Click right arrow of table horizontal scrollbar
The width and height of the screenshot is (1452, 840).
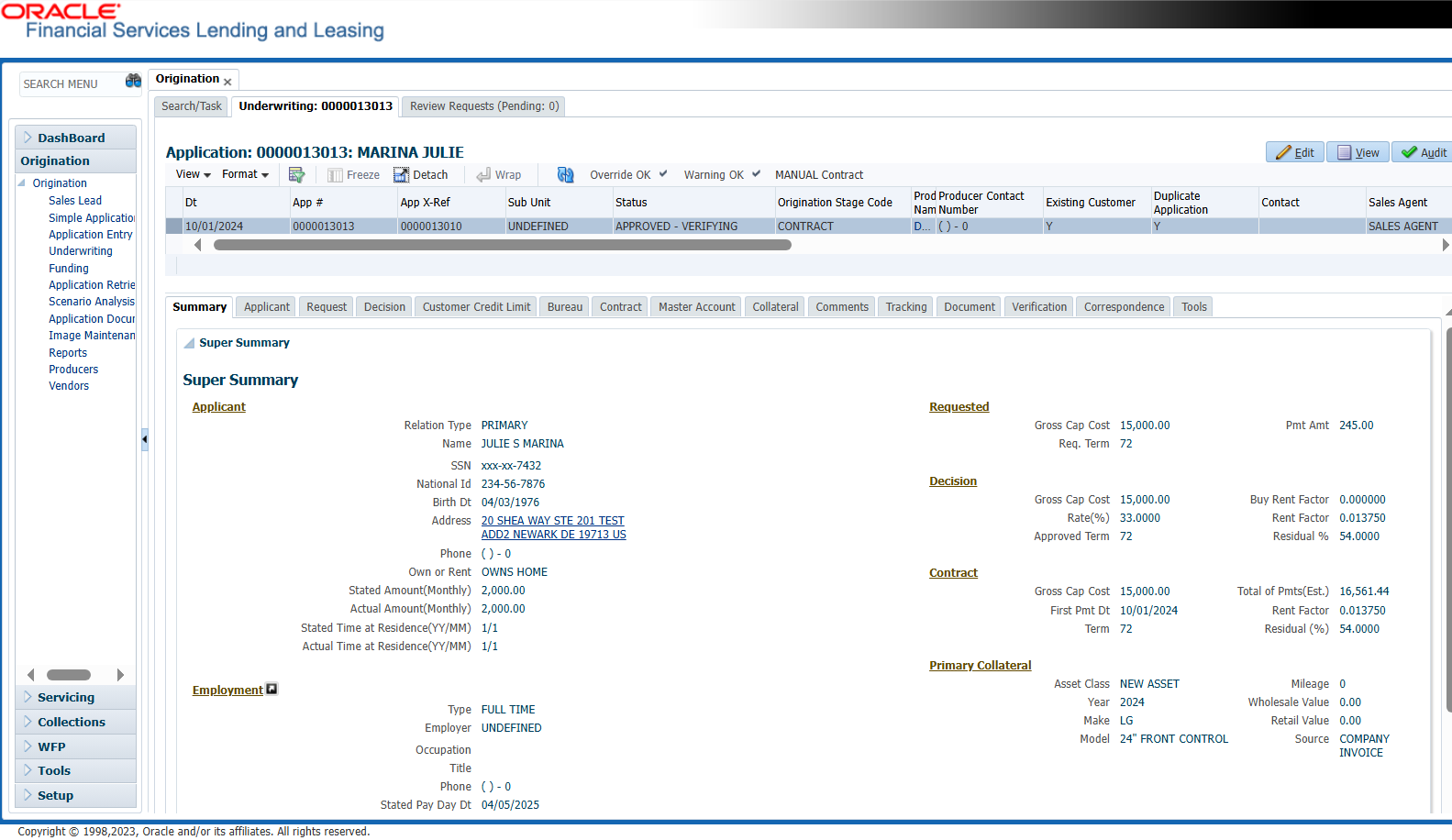pos(1446,245)
